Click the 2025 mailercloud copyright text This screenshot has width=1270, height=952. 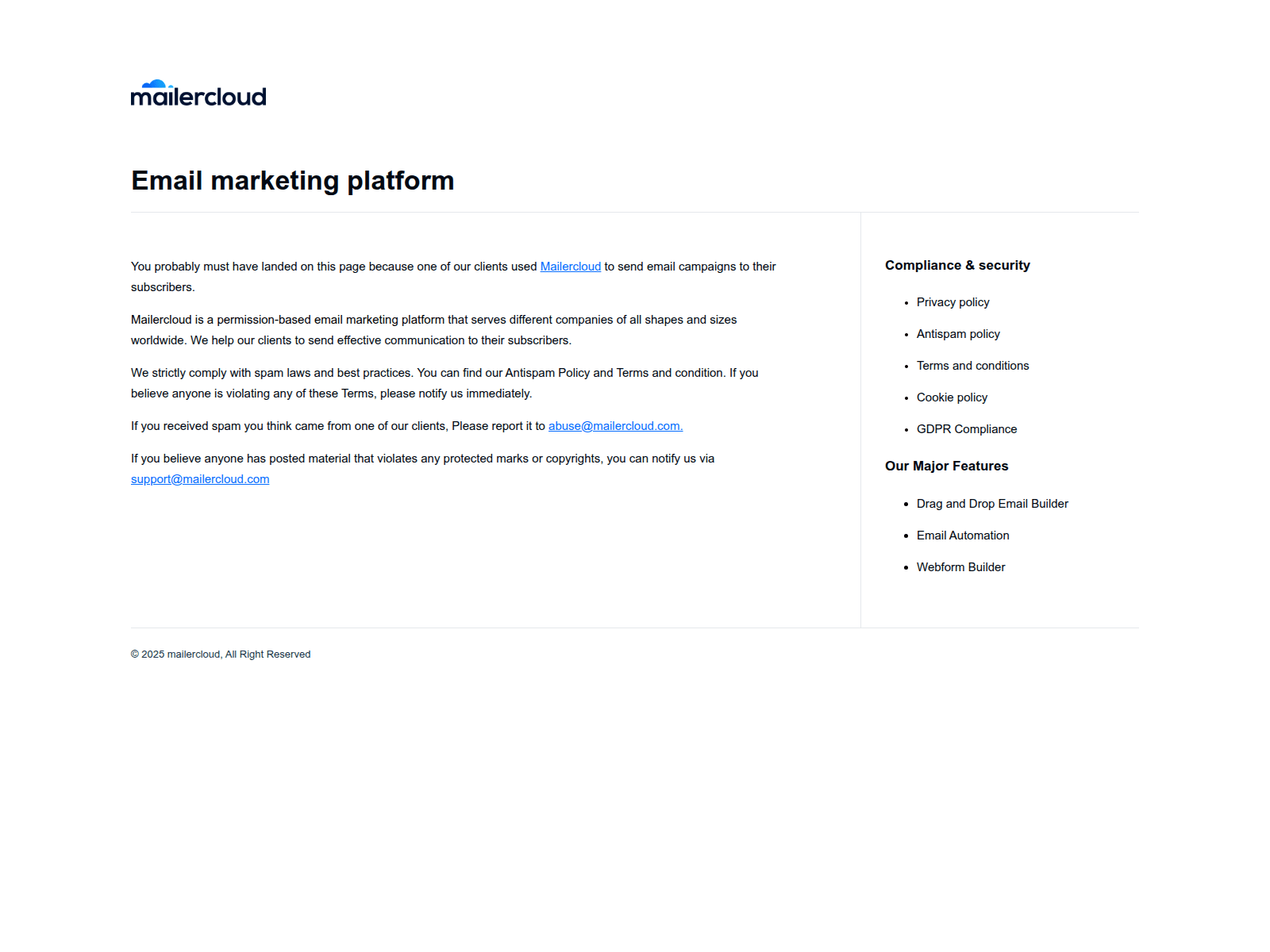(x=221, y=654)
